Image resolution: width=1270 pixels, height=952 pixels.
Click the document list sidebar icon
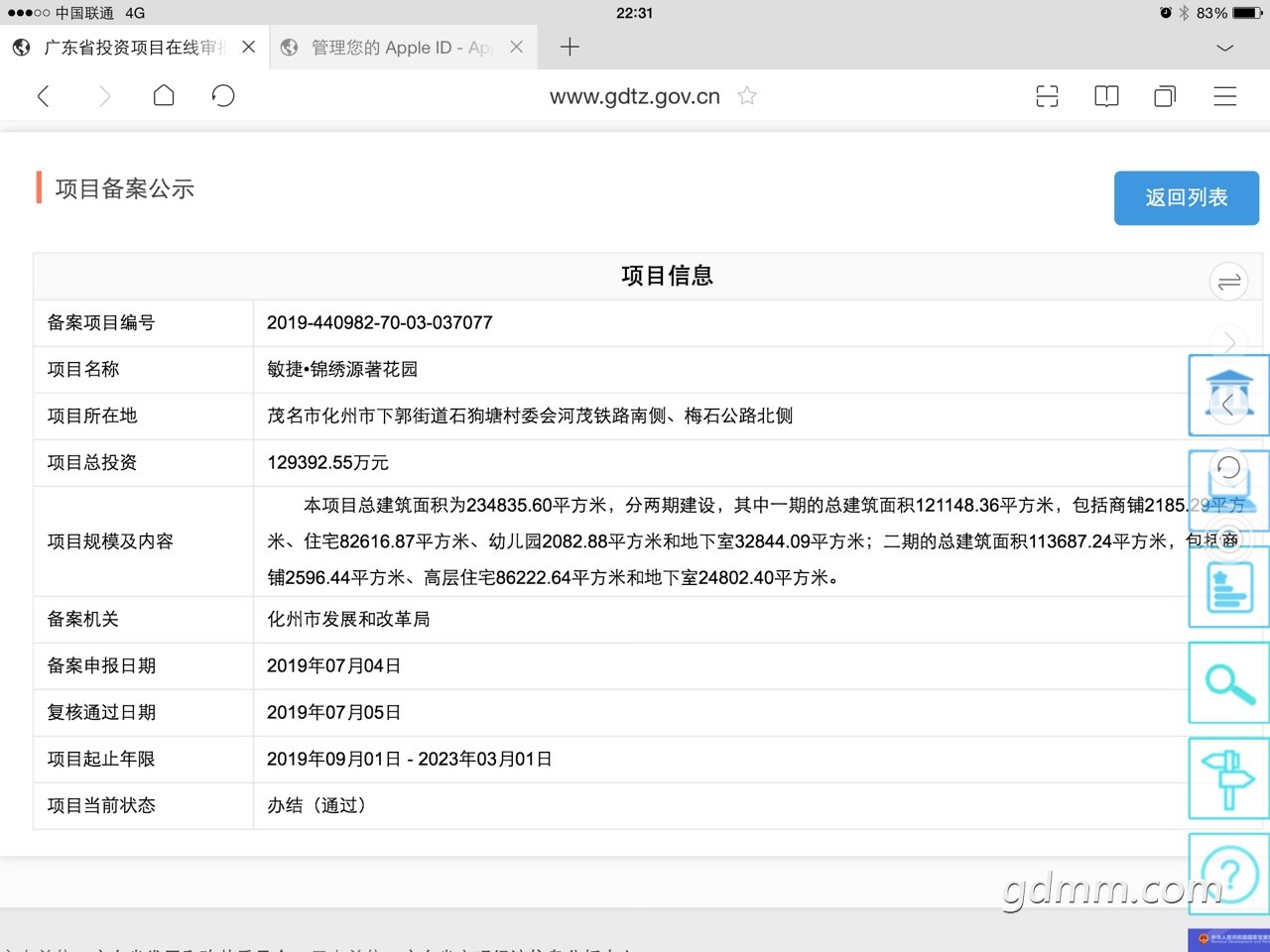pyautogui.click(x=1229, y=588)
